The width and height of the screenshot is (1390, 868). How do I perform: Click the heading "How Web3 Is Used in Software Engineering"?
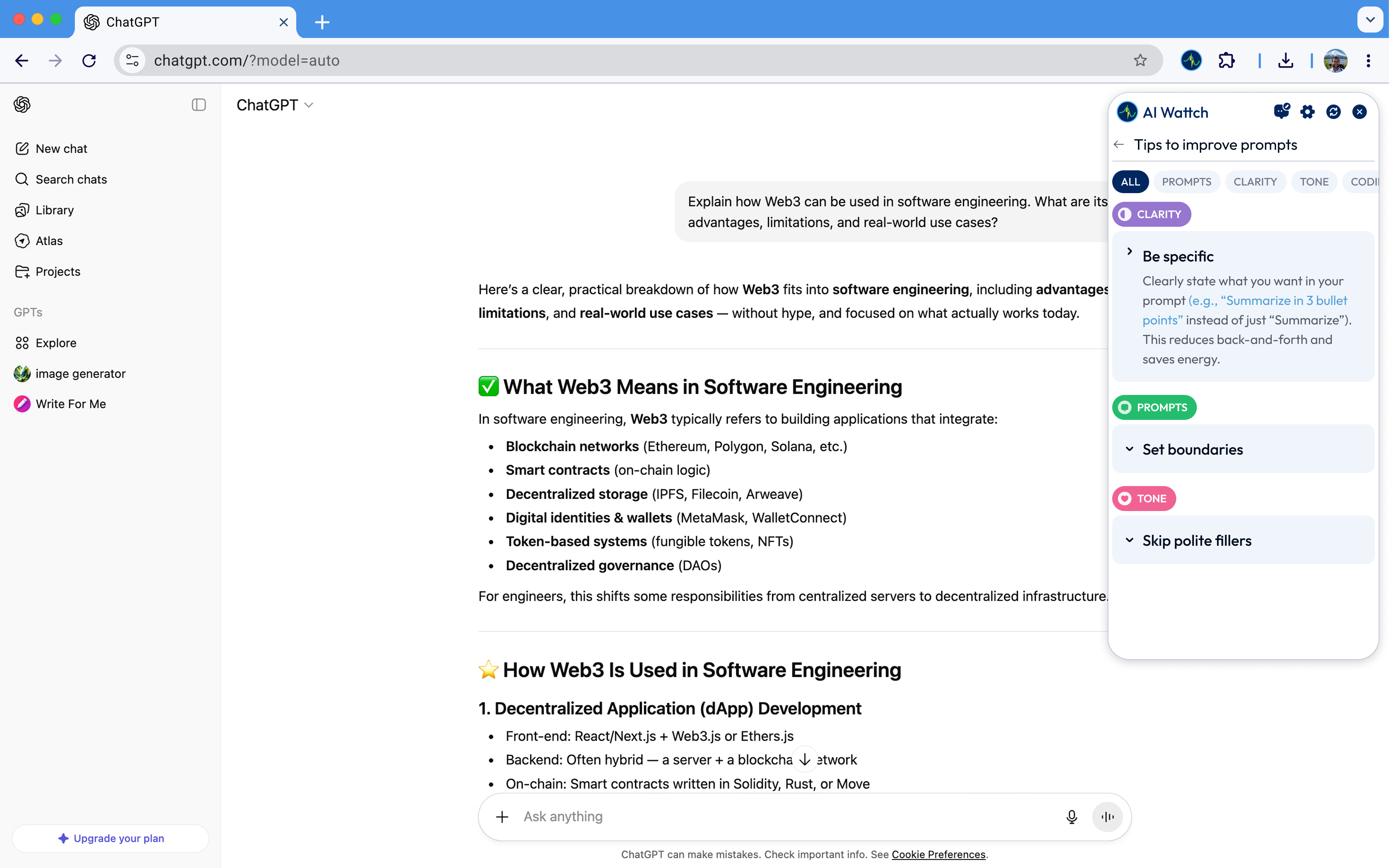[x=702, y=670]
